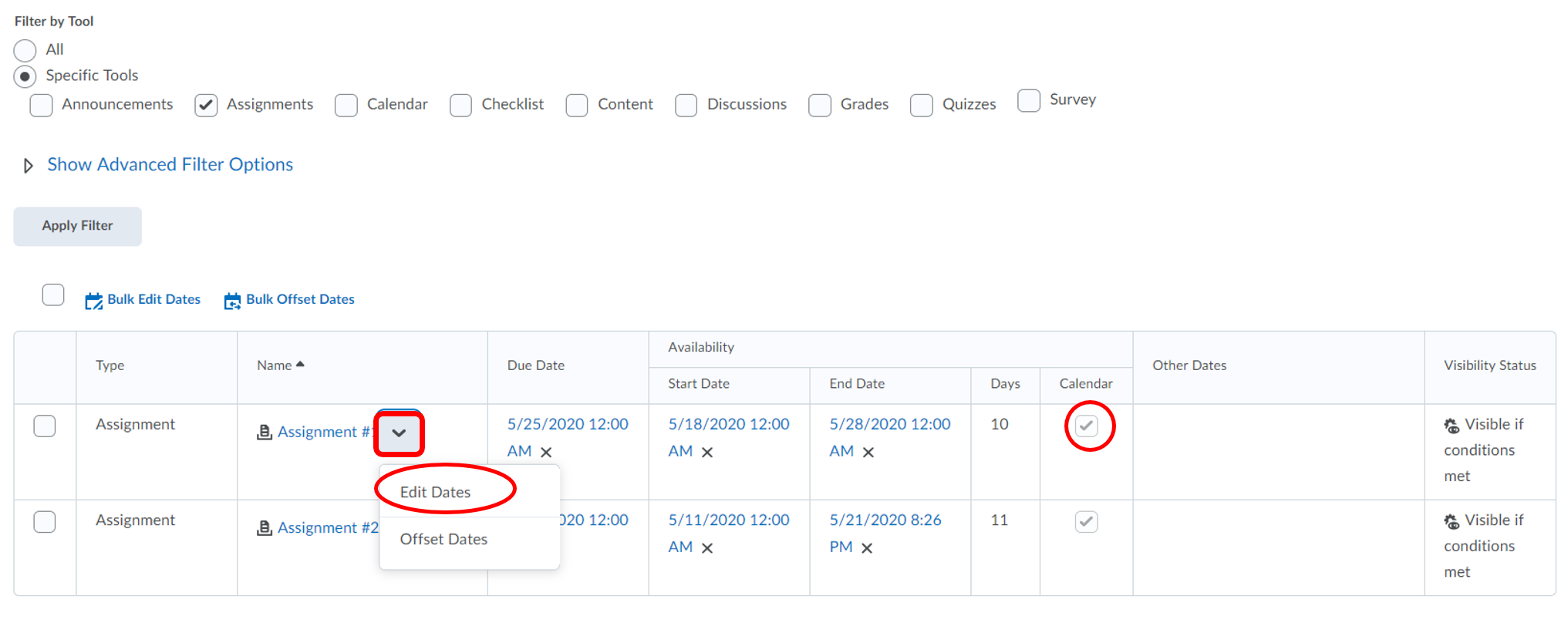Enable the Calendar tool filter

[x=346, y=105]
